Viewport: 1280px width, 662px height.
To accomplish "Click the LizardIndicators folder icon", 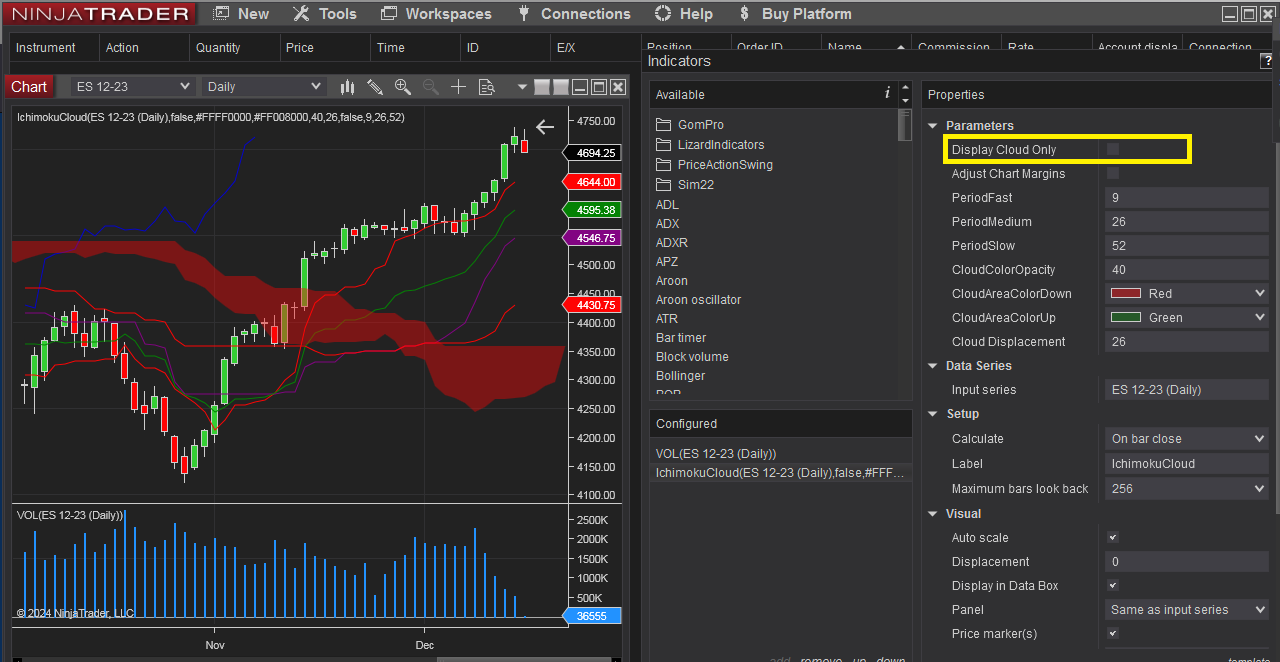I will coord(664,145).
